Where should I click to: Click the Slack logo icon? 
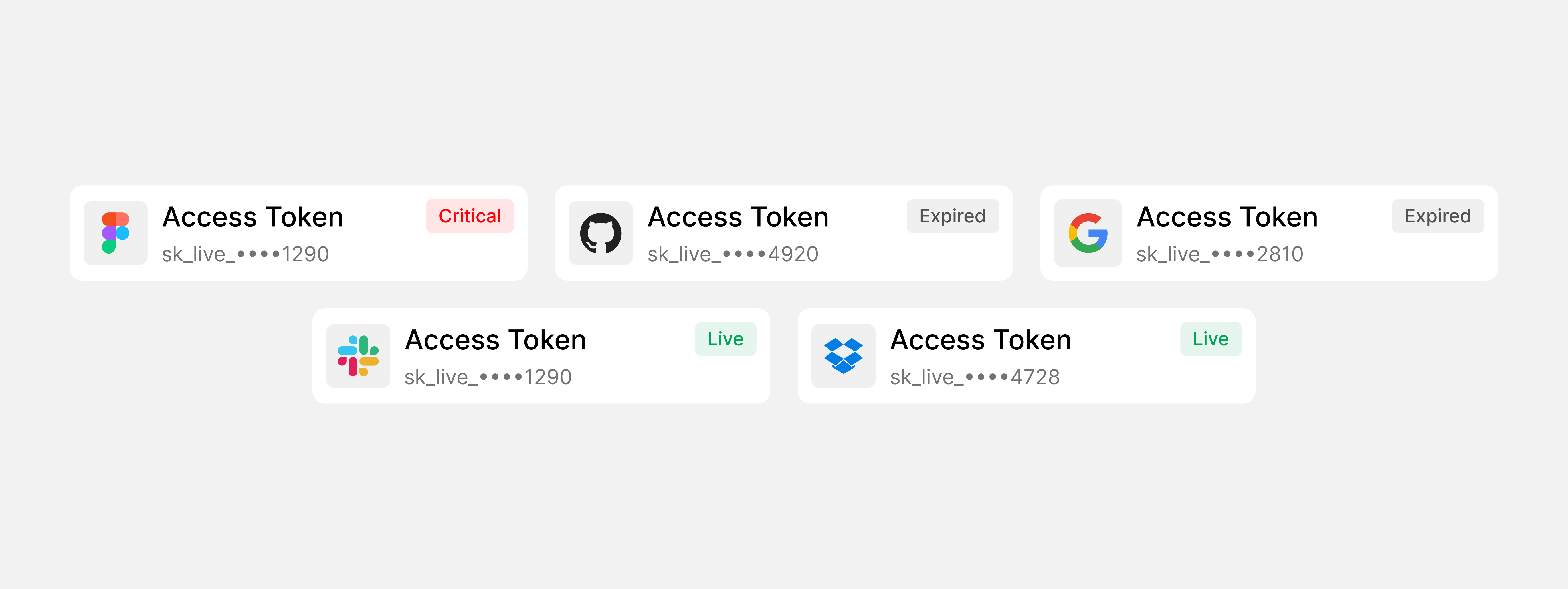[358, 356]
